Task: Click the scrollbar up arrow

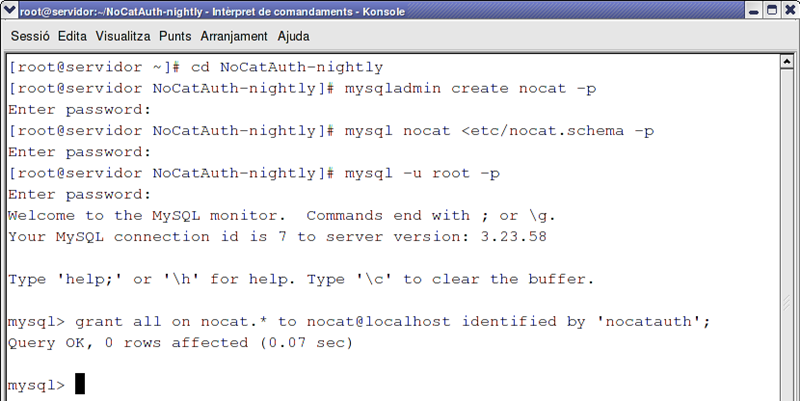Action: [787, 62]
